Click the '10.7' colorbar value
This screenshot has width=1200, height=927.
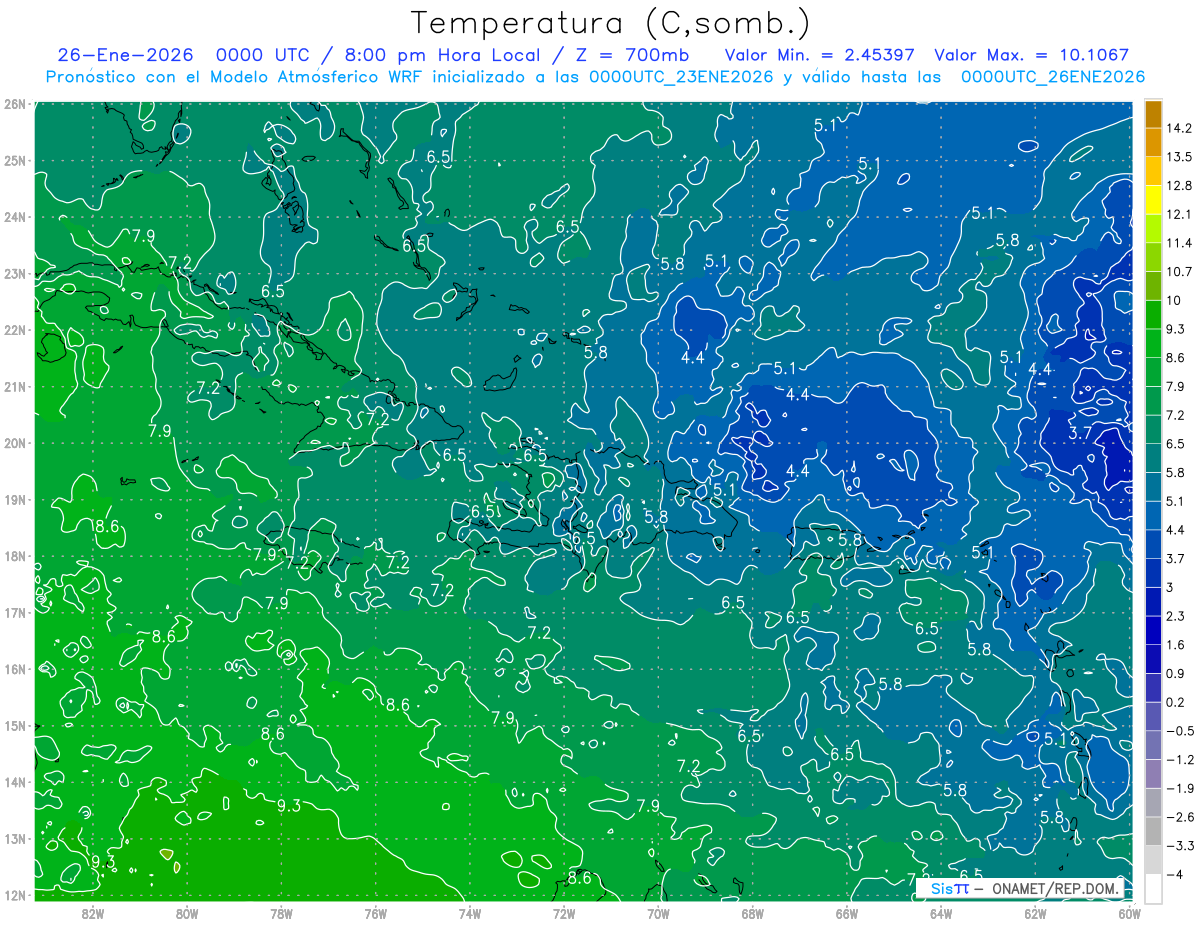coord(1178,272)
